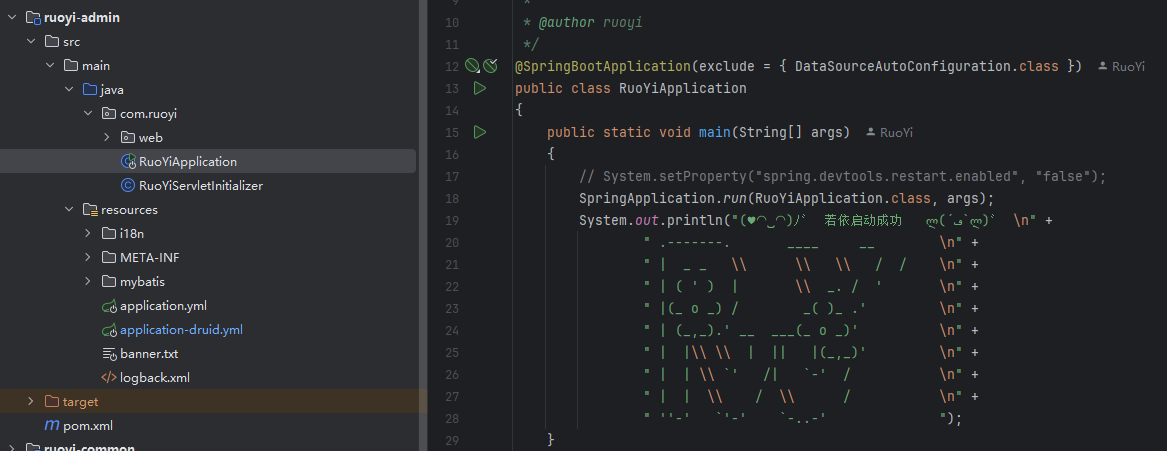This screenshot has width=1167, height=451.
Task: Click the file icon beside banner.txt
Action: click(110, 353)
